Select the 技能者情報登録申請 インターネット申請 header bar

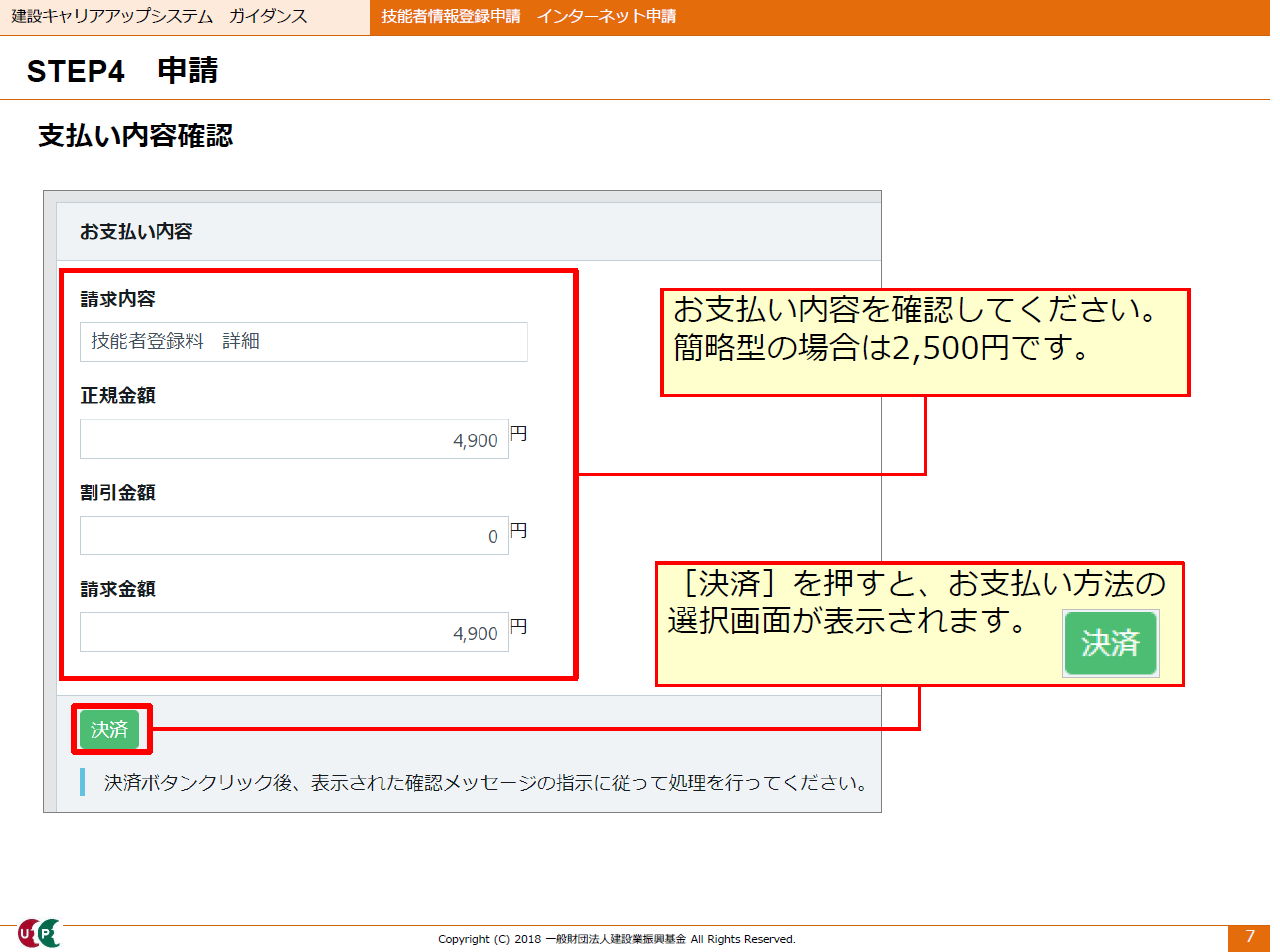click(528, 17)
